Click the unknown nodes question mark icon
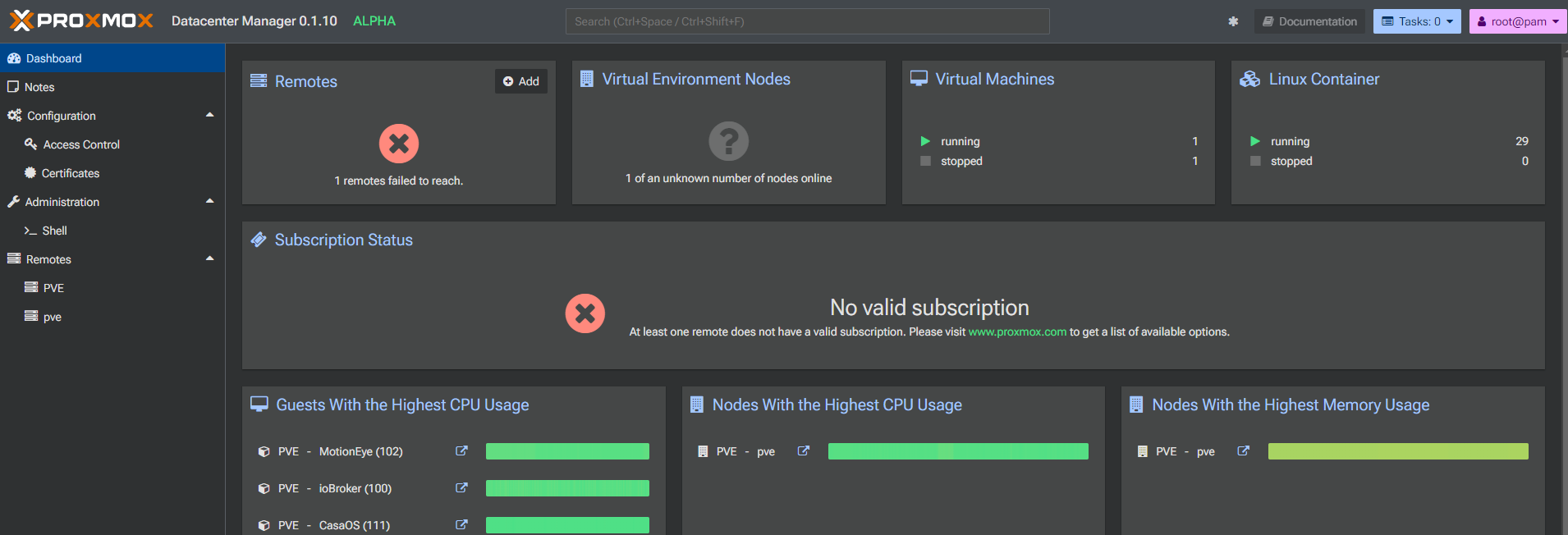 point(729,141)
